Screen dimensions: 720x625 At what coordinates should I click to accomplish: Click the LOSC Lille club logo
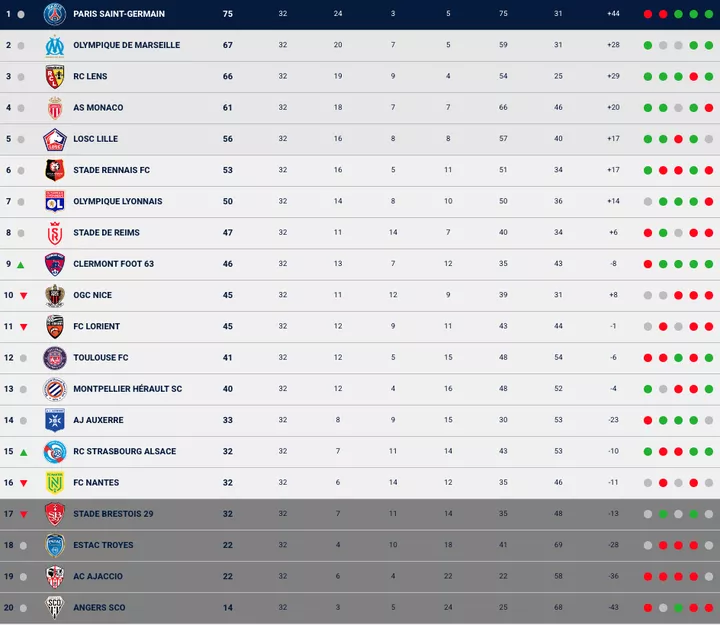coord(54,139)
